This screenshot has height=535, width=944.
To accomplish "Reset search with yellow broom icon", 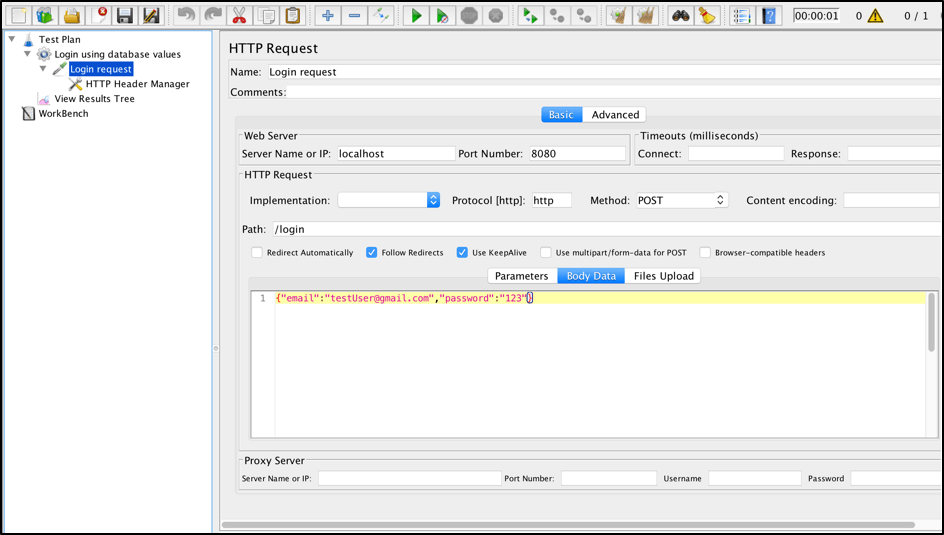I will [x=707, y=15].
